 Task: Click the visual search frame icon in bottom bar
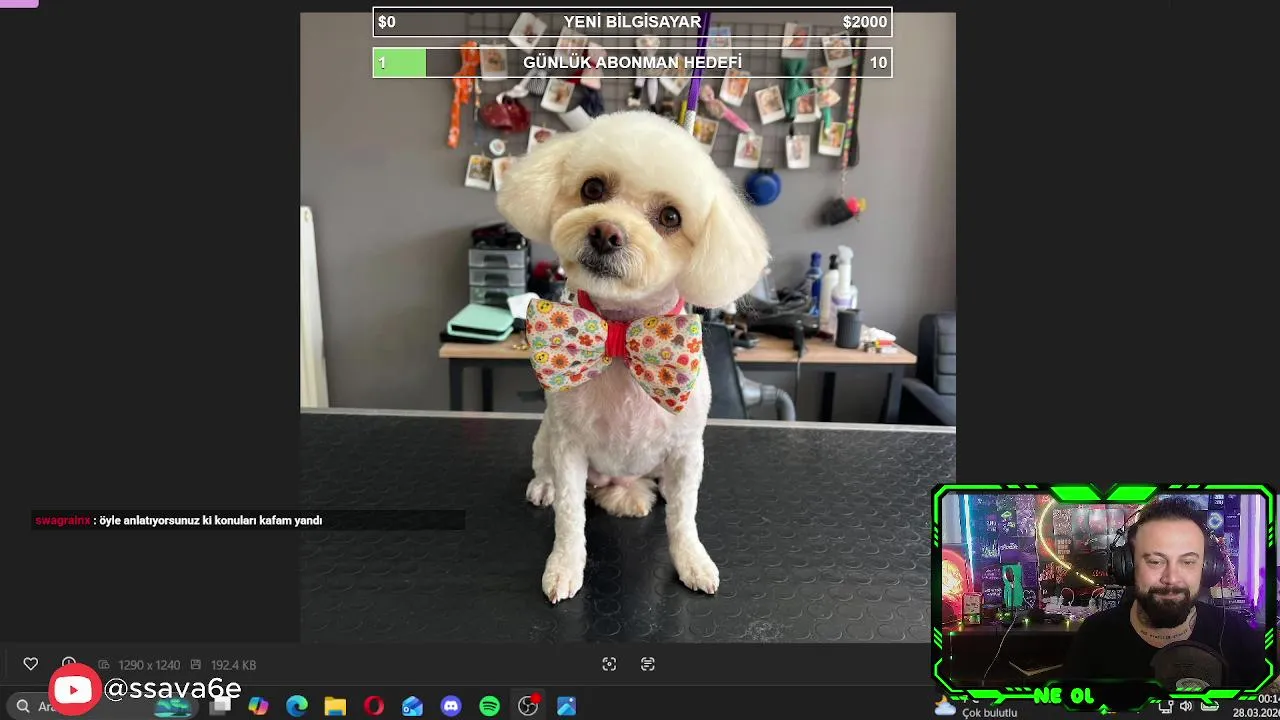[609, 664]
